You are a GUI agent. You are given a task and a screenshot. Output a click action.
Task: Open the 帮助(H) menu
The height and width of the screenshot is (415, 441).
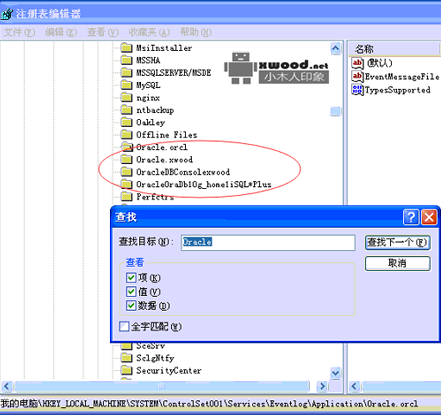(x=196, y=32)
